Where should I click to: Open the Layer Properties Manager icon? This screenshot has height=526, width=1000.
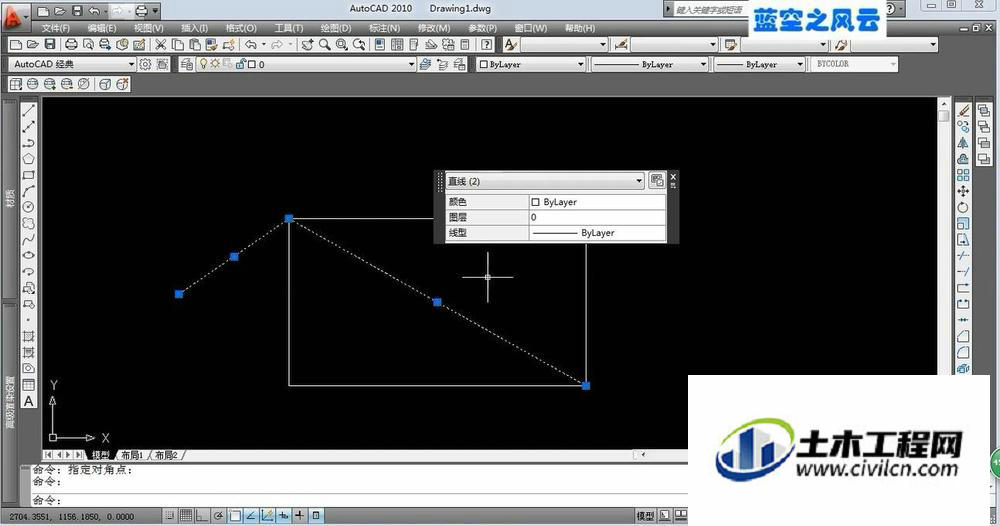pos(186,64)
